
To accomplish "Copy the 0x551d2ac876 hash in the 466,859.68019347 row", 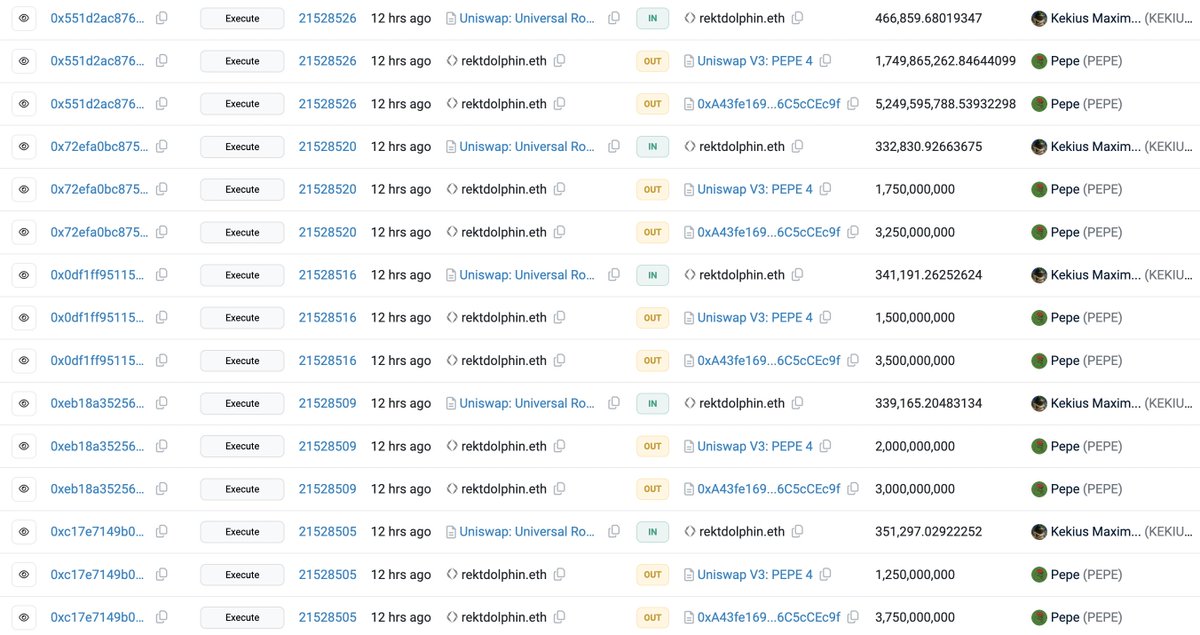I will pos(162,18).
